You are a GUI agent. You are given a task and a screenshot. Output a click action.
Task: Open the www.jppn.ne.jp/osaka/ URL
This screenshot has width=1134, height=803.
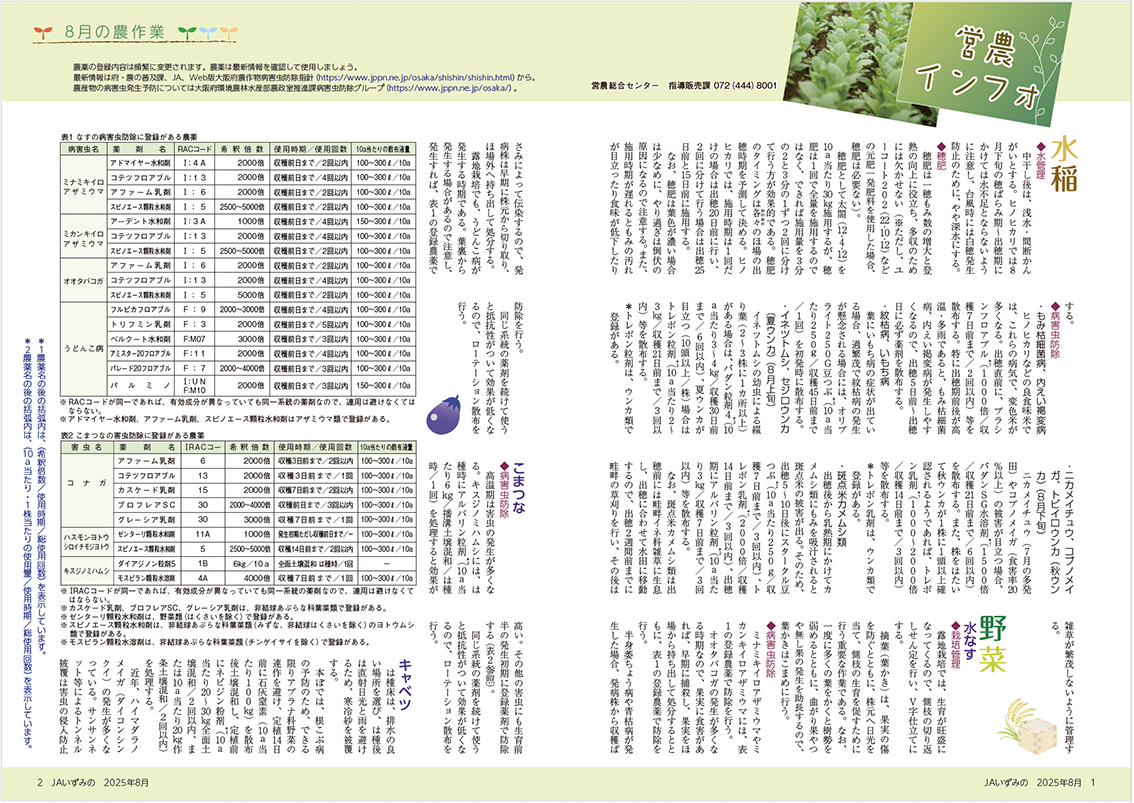pyautogui.click(x=450, y=88)
